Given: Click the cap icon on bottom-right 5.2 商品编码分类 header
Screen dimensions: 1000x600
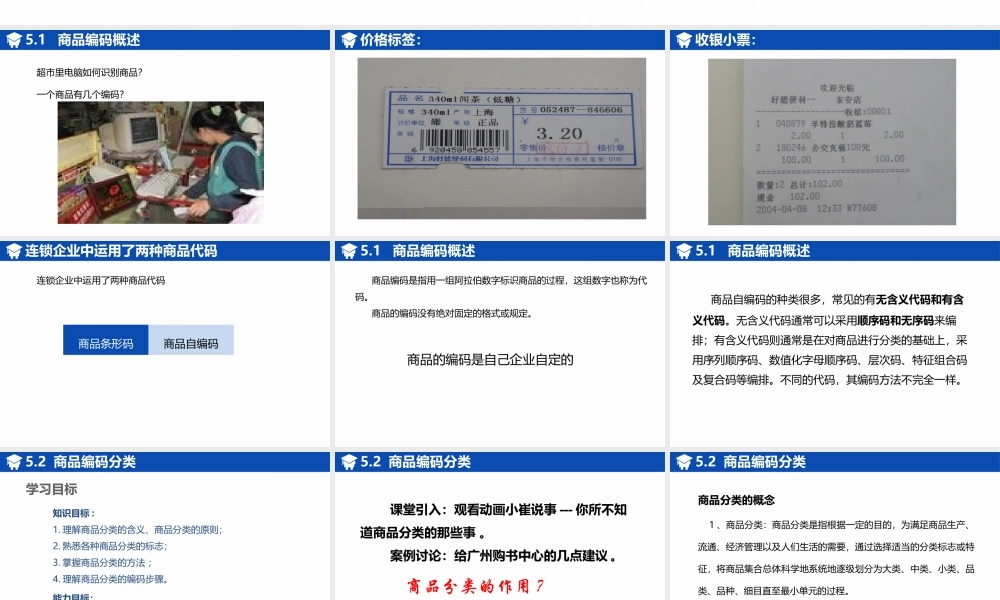Looking at the screenshot, I should [x=681, y=462].
